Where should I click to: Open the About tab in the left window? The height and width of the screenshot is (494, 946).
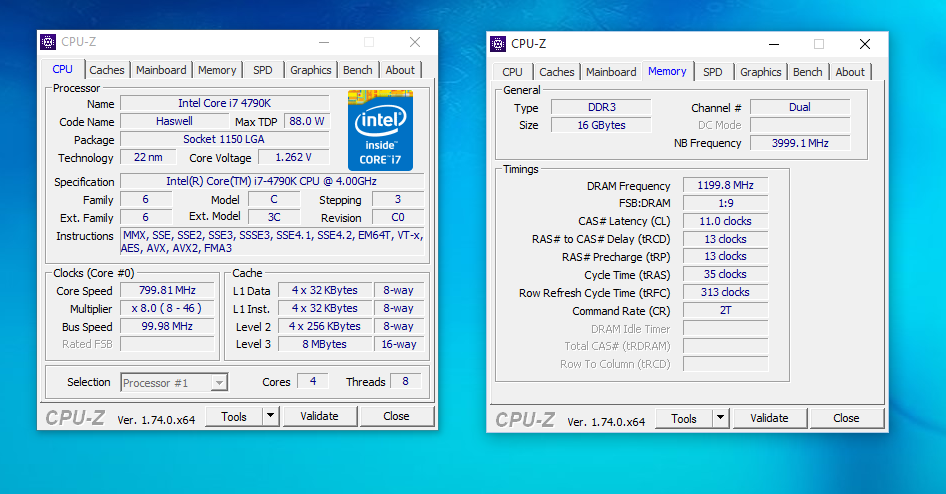click(400, 70)
